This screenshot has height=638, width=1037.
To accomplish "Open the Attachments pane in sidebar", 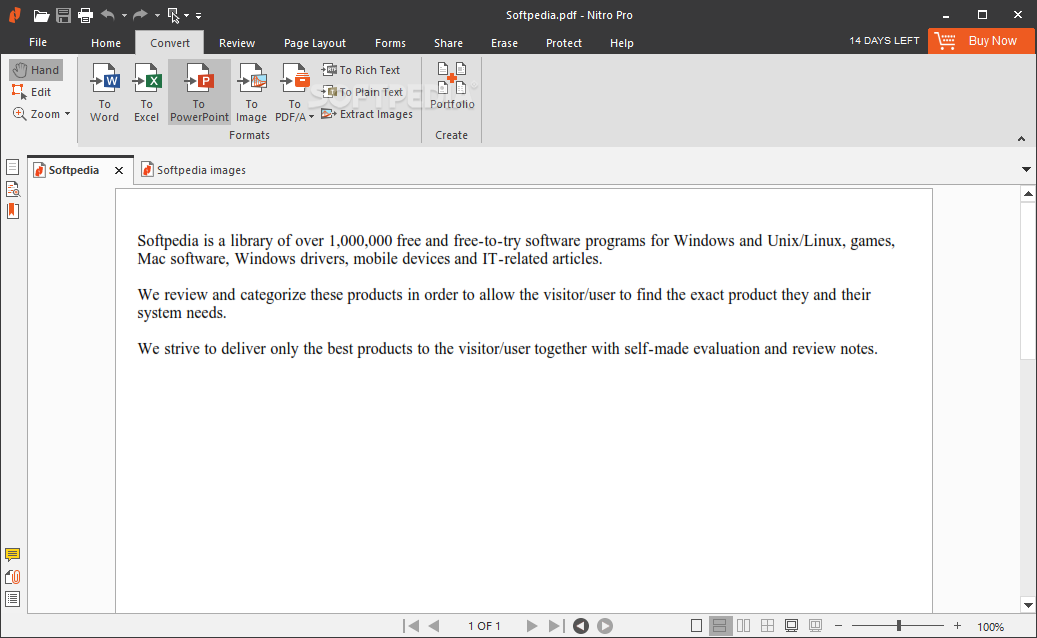I will pyautogui.click(x=13, y=577).
